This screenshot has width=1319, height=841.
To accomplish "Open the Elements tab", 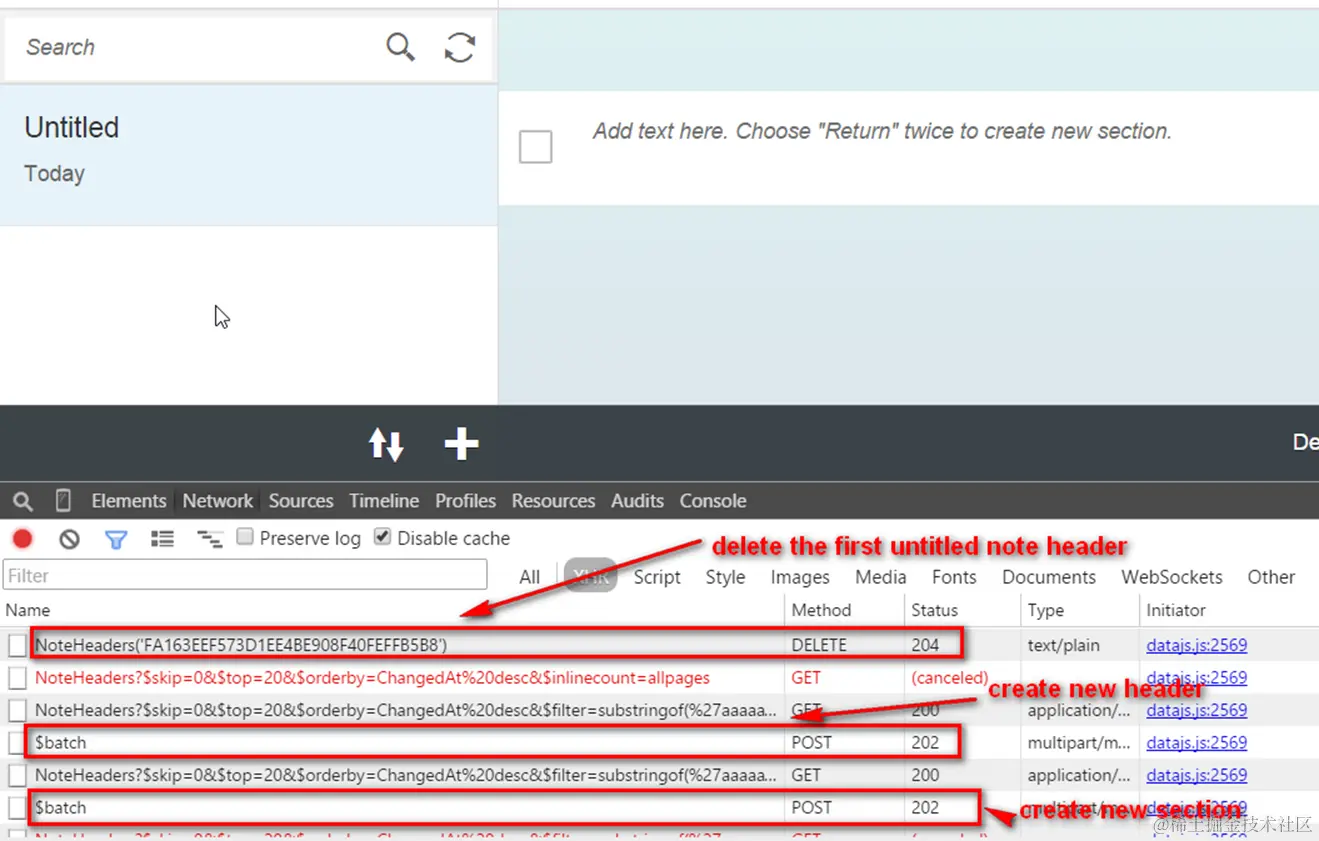I will (x=129, y=501).
